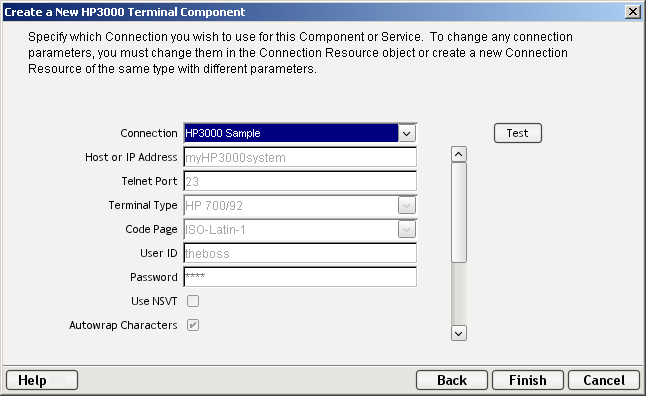Click the Autowrap Characters label
This screenshot has width=646, height=396.
point(123,325)
